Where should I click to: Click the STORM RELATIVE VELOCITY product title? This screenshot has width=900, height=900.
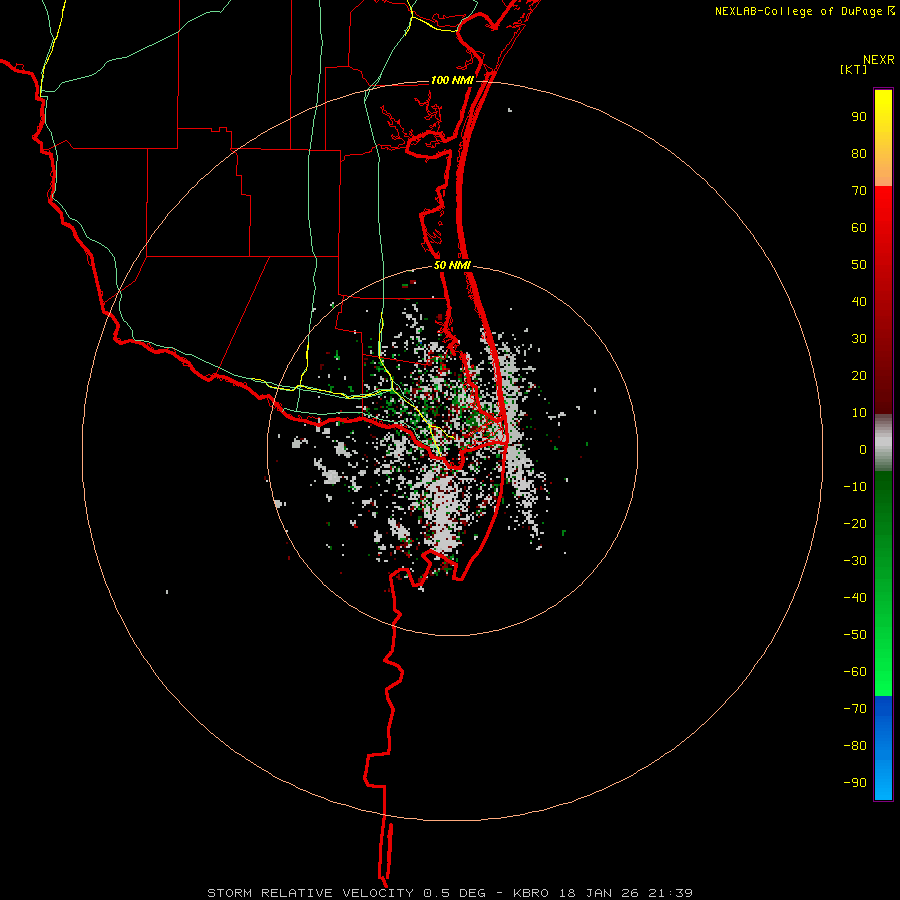[x=310, y=893]
